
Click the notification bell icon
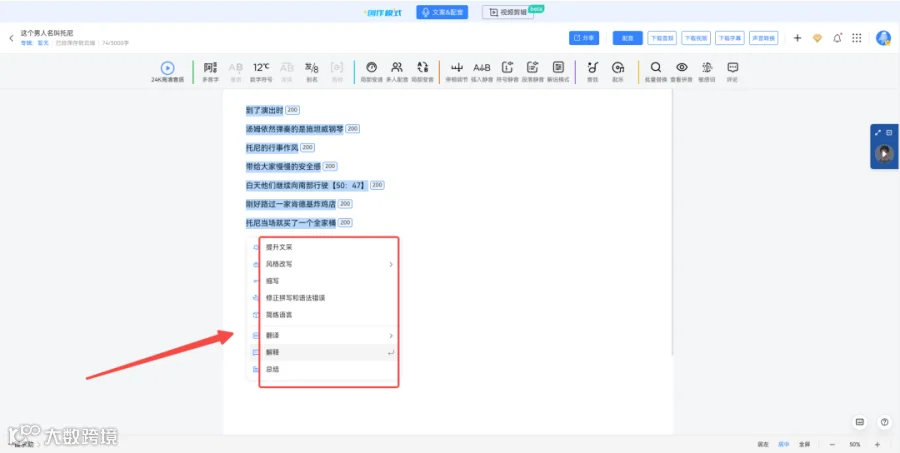[837, 38]
